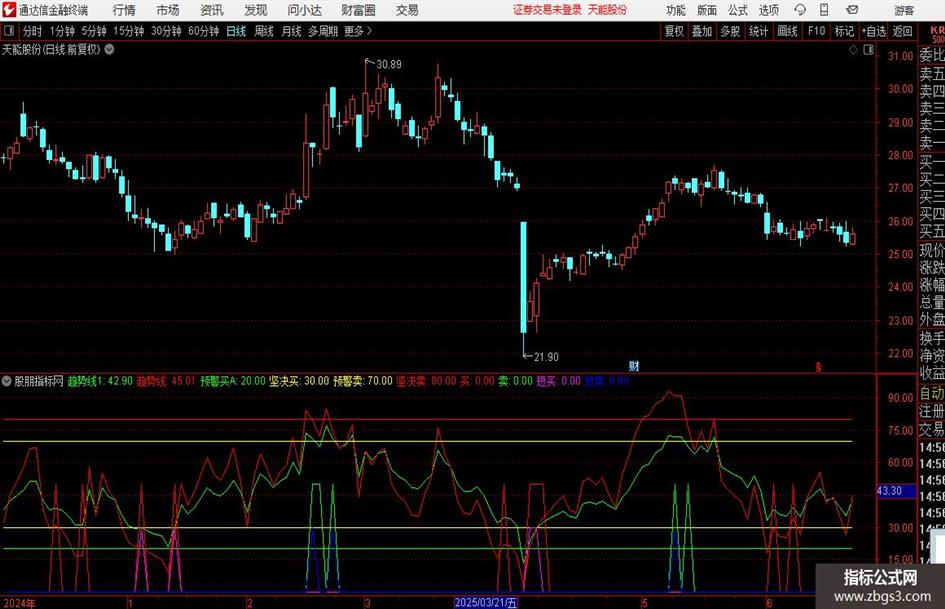
Task: Open the mail envelope icon
Action: point(852,10)
